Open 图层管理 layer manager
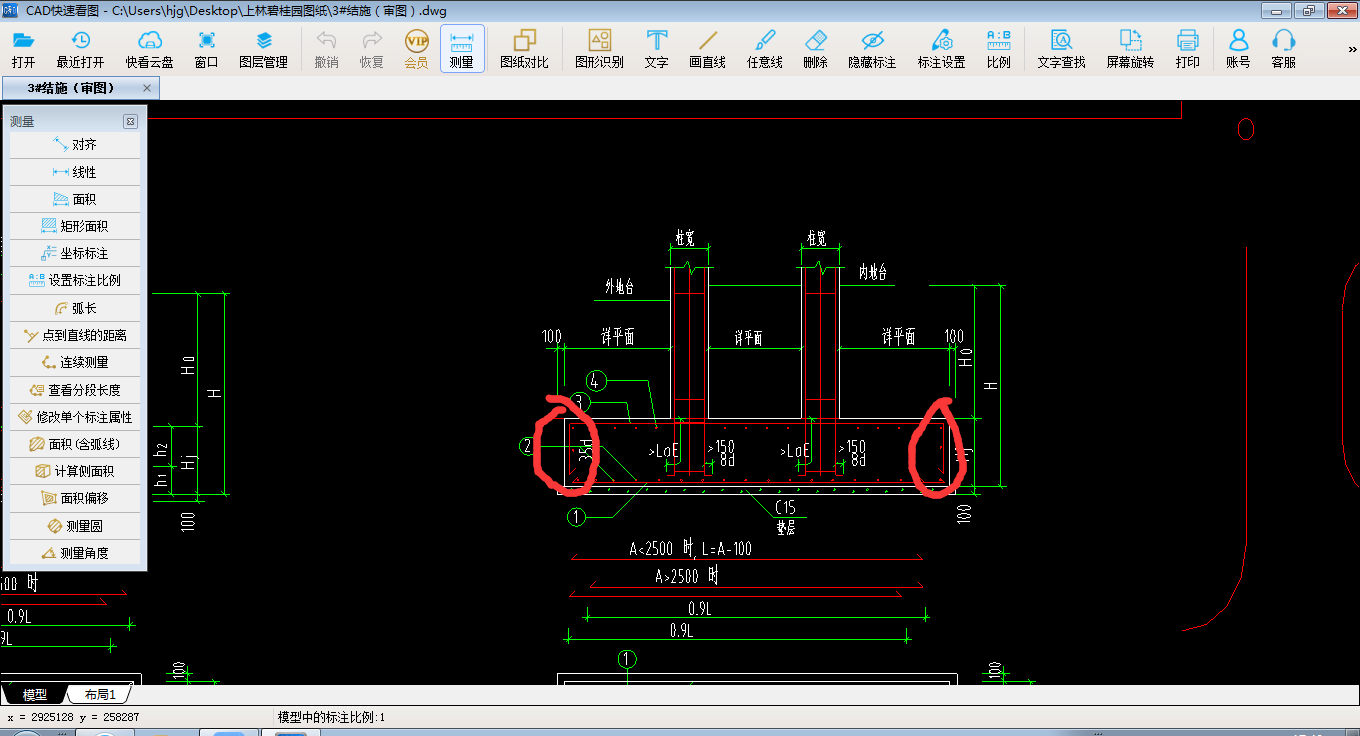The width and height of the screenshot is (1360, 736). pos(264,49)
